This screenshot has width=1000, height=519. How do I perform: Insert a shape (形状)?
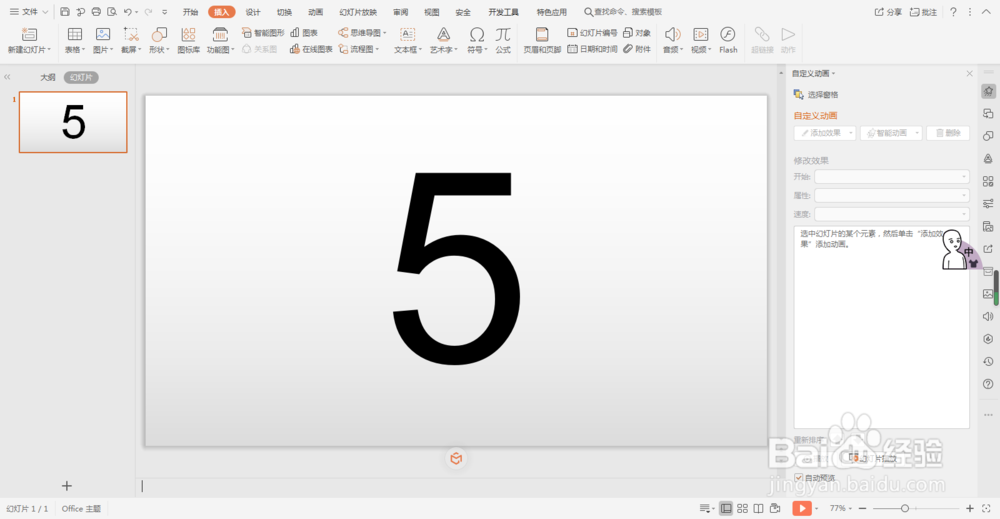(159, 40)
